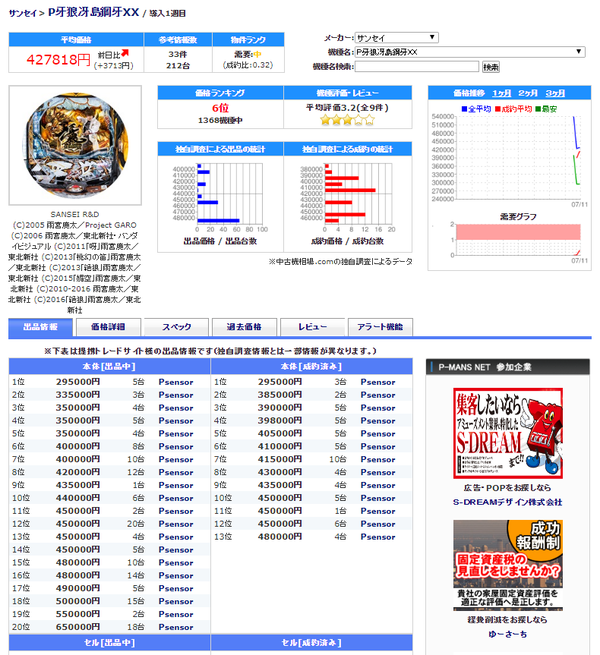
Task: Show the 2ヶ月 price trend
Action: tap(528, 93)
